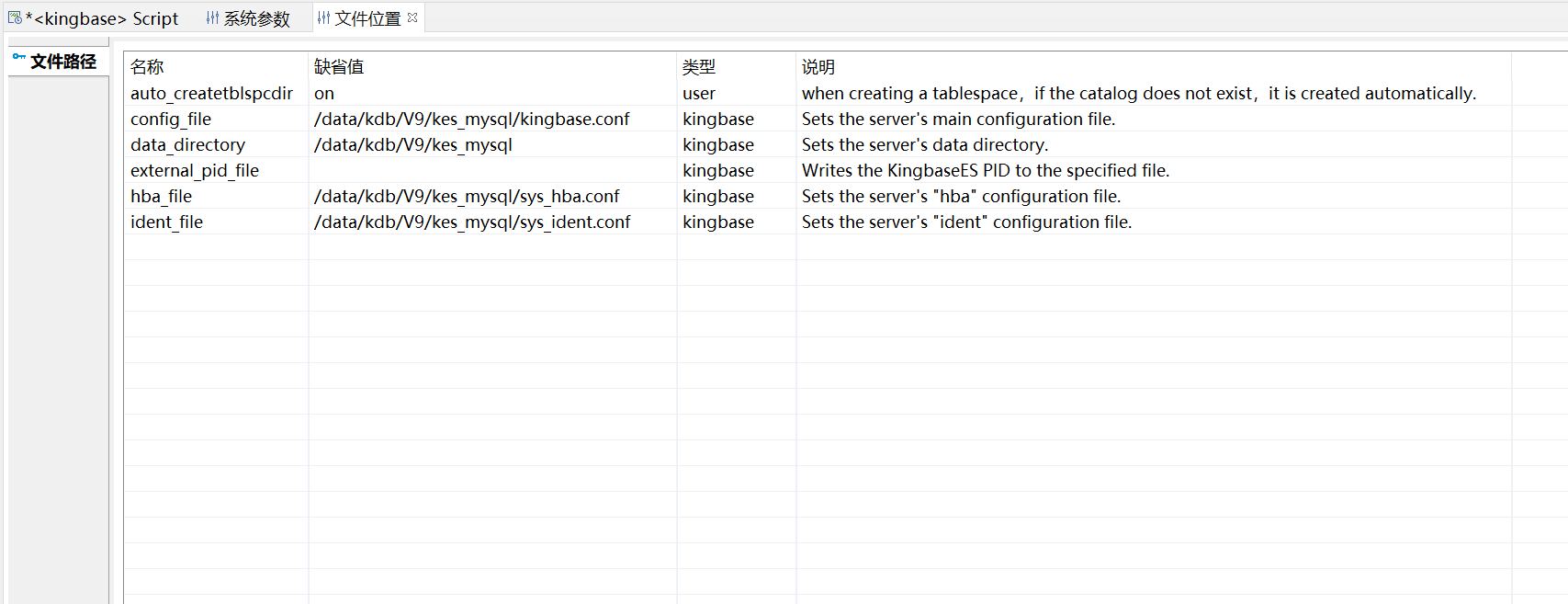The width and height of the screenshot is (1568, 604).
Task: Click the ident_file path value sys_ident.conf
Action: tap(472, 222)
